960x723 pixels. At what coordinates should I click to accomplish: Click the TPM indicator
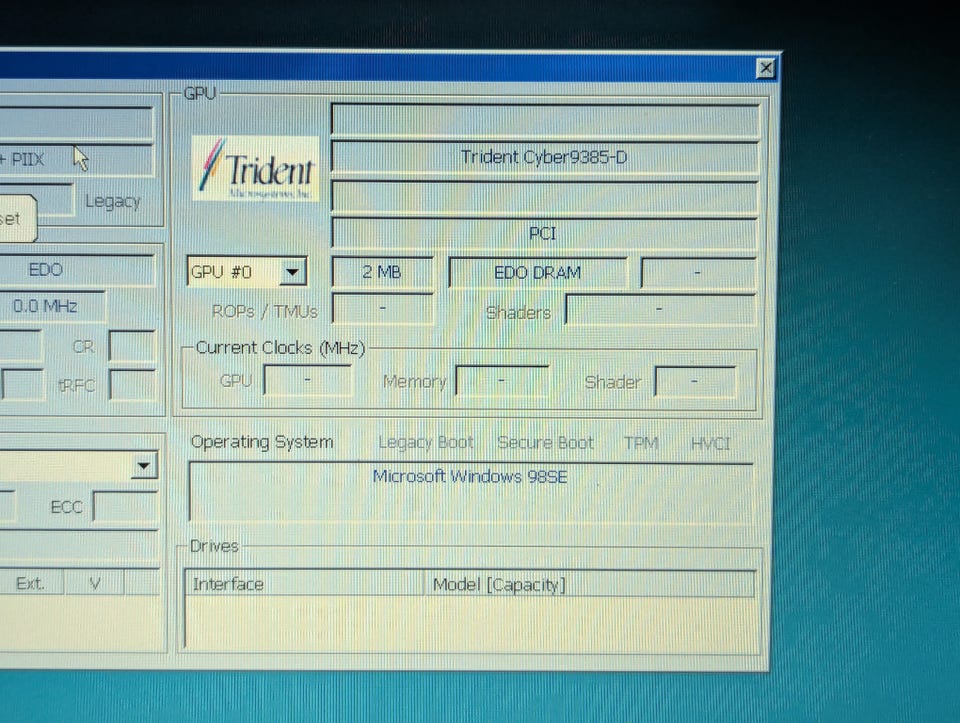[x=641, y=443]
